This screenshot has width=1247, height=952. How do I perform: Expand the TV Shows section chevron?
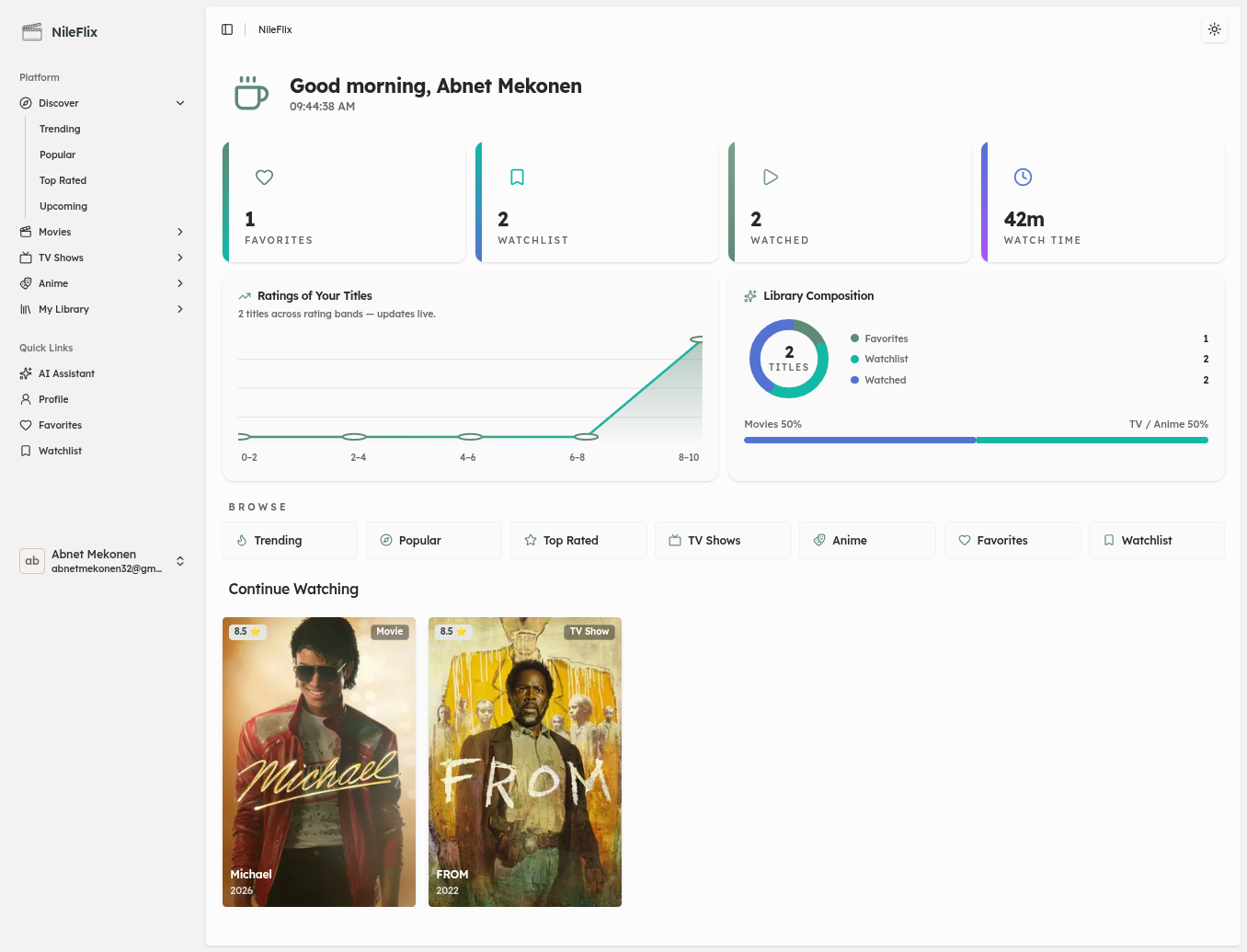point(180,258)
